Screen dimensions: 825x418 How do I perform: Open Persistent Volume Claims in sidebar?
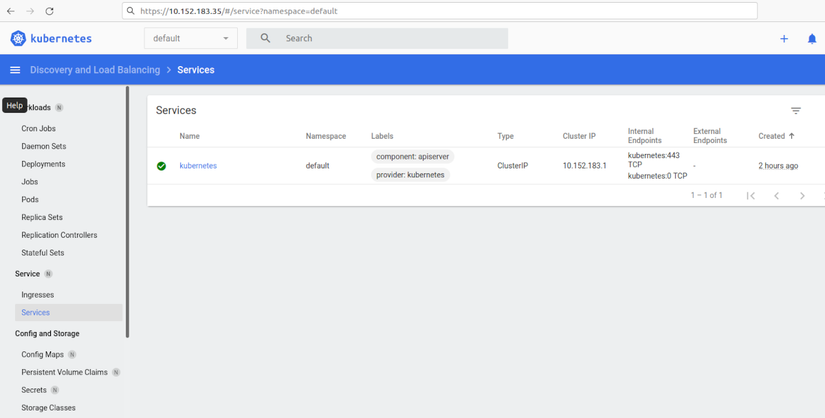64,372
